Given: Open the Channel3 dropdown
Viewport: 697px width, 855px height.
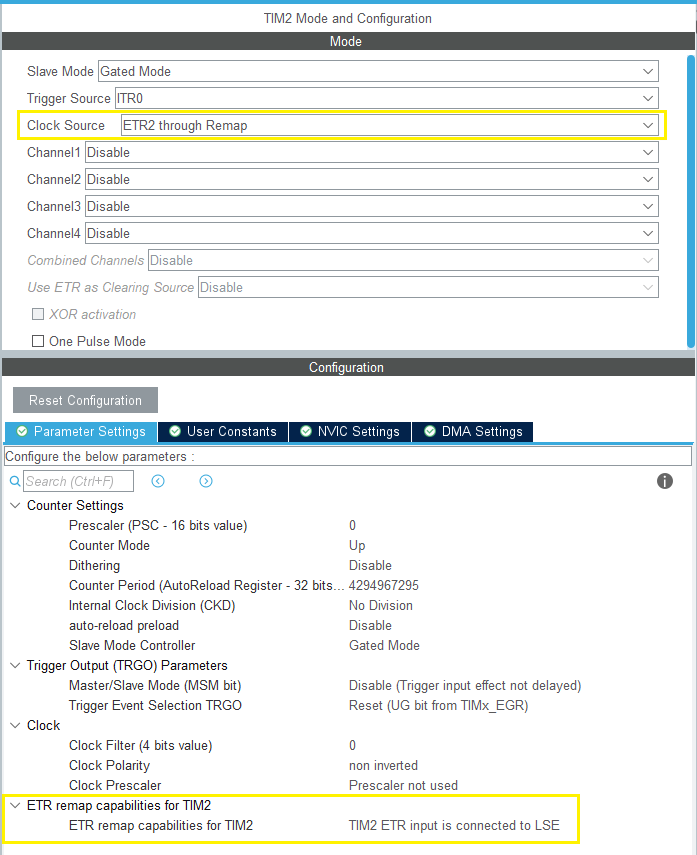Looking at the screenshot, I should click(x=371, y=207).
